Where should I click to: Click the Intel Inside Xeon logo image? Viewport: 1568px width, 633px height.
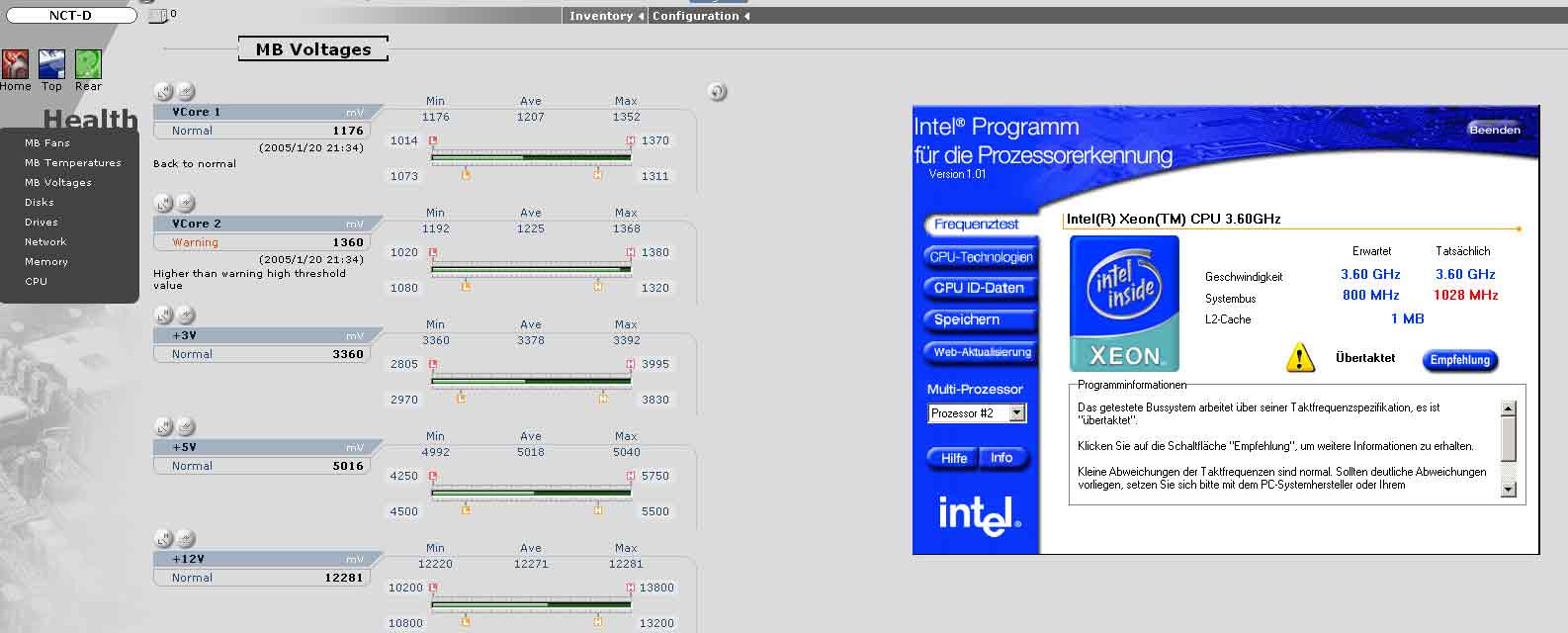(1125, 304)
